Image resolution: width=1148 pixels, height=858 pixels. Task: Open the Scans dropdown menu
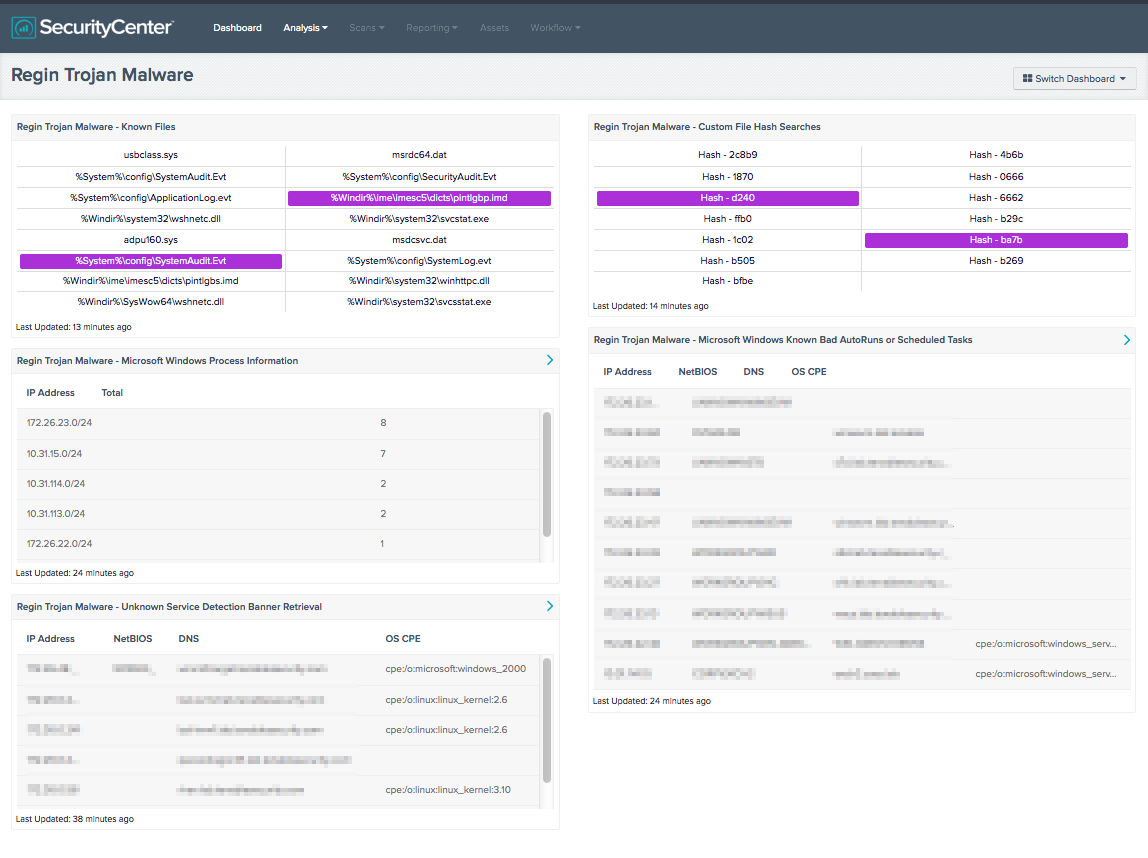click(x=366, y=28)
